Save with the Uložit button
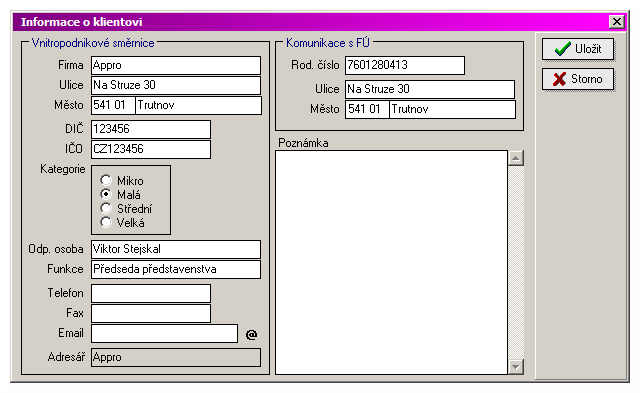This screenshot has height=393, width=640. click(x=578, y=49)
